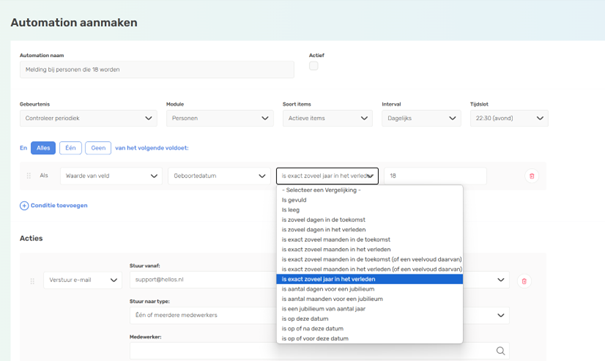Choose the 'Is gevuld' option

370,200
